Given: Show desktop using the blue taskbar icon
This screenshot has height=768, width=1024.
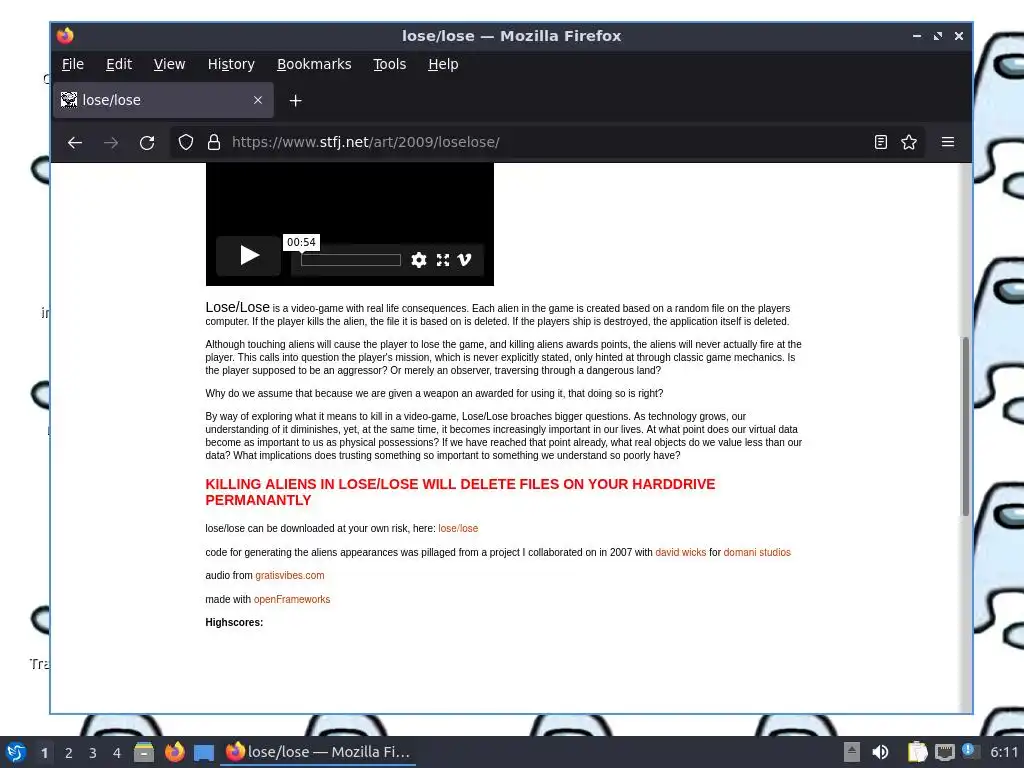Looking at the screenshot, I should point(204,753).
